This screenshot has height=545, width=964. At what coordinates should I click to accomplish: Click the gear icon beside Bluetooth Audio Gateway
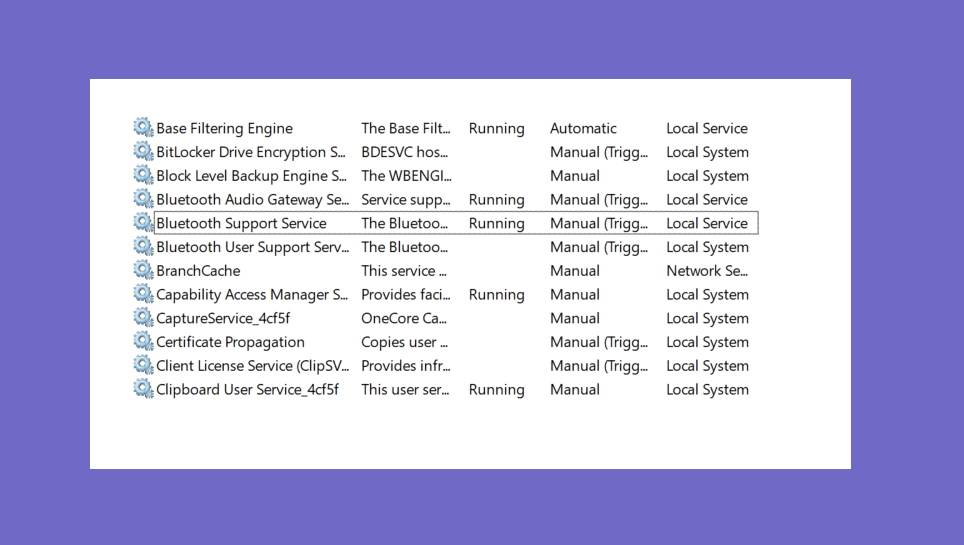point(143,199)
